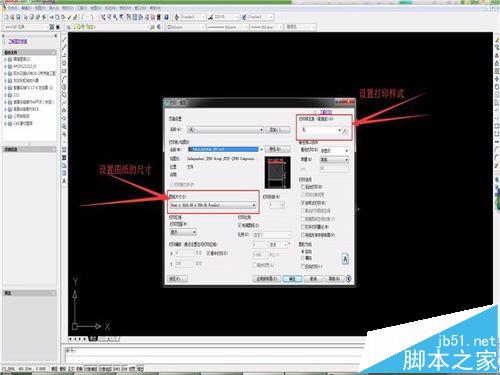Image resolution: width=500 pixels, height=375 pixels.
Task: Open the 文件 (File) menu
Action: [x=13, y=8]
